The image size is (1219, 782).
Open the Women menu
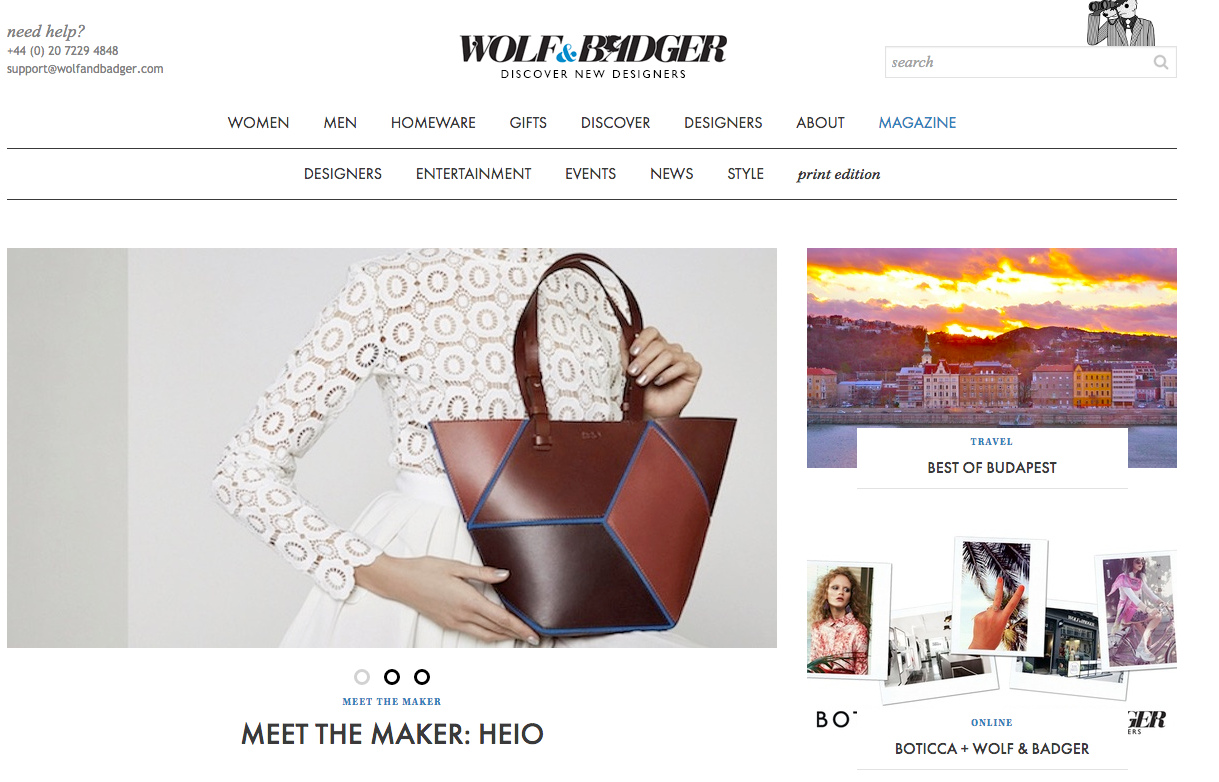[x=258, y=123]
